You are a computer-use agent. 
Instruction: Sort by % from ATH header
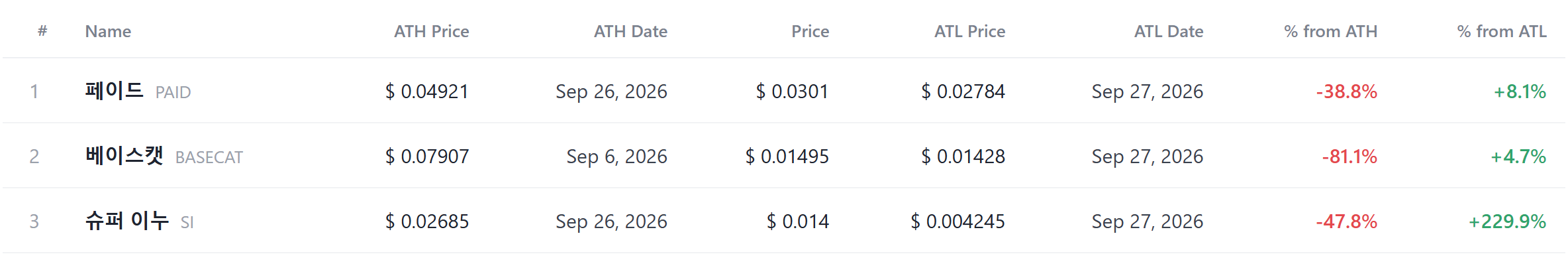[1330, 31]
